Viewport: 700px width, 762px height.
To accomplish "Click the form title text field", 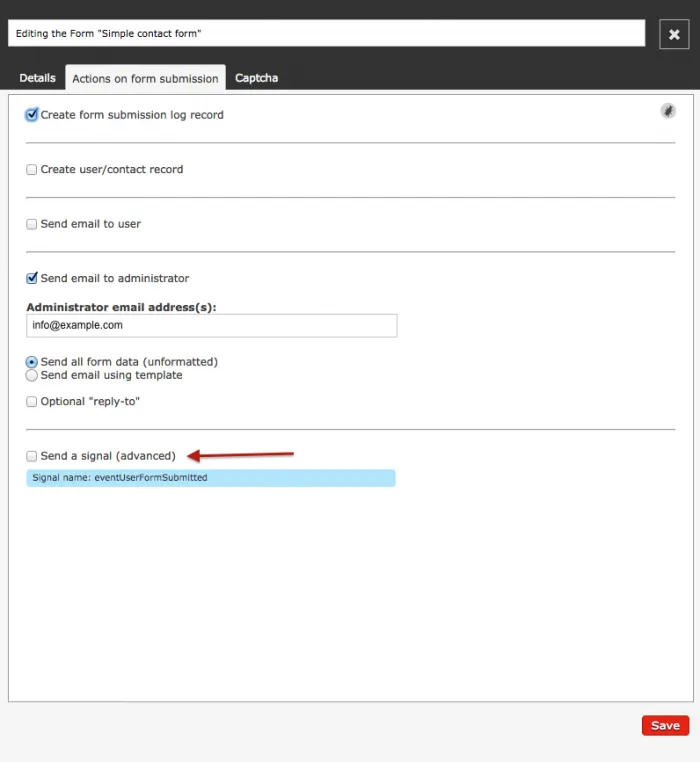I will tap(326, 34).
